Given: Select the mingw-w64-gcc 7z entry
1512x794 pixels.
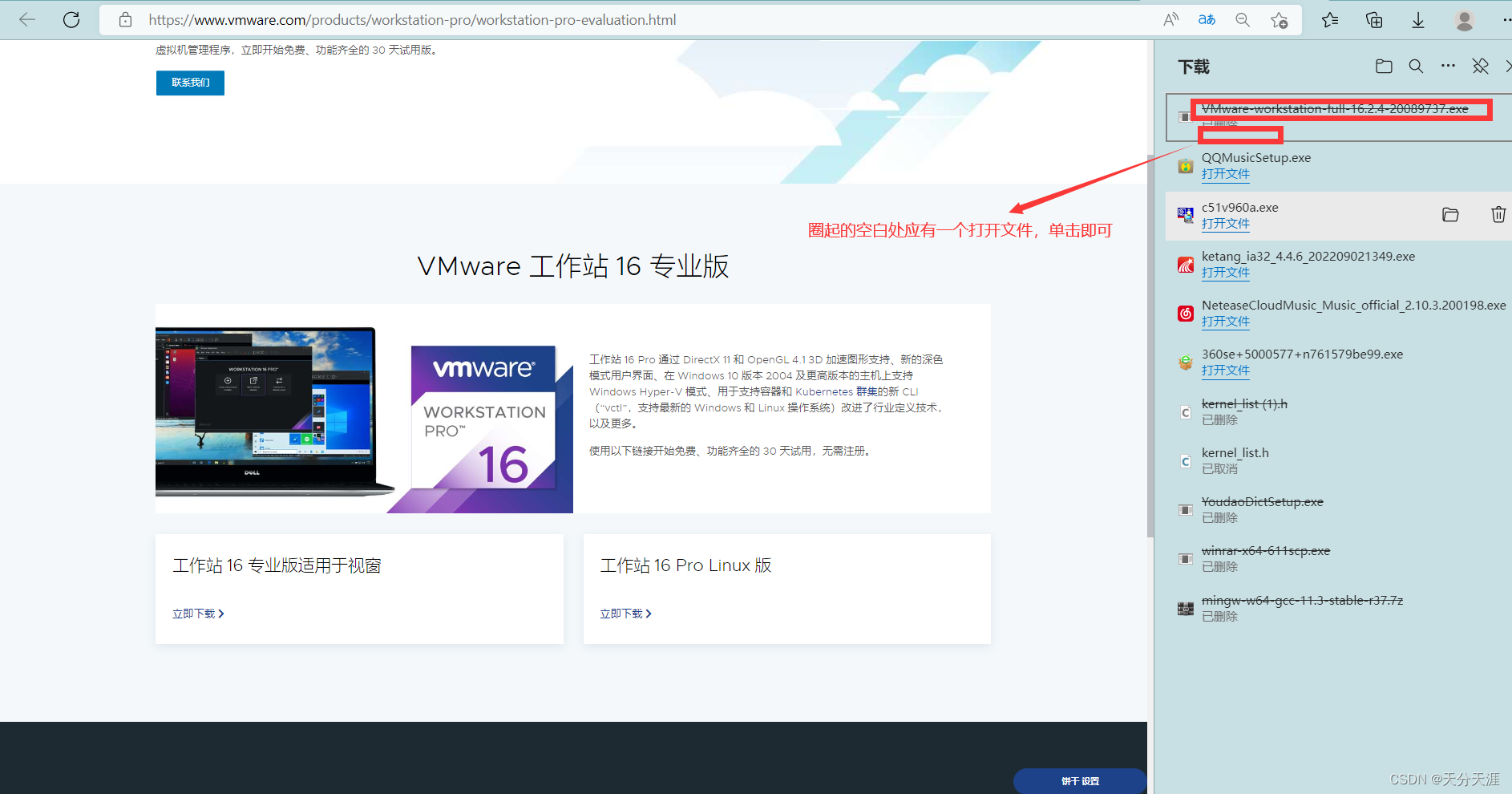Looking at the screenshot, I should click(x=1338, y=608).
